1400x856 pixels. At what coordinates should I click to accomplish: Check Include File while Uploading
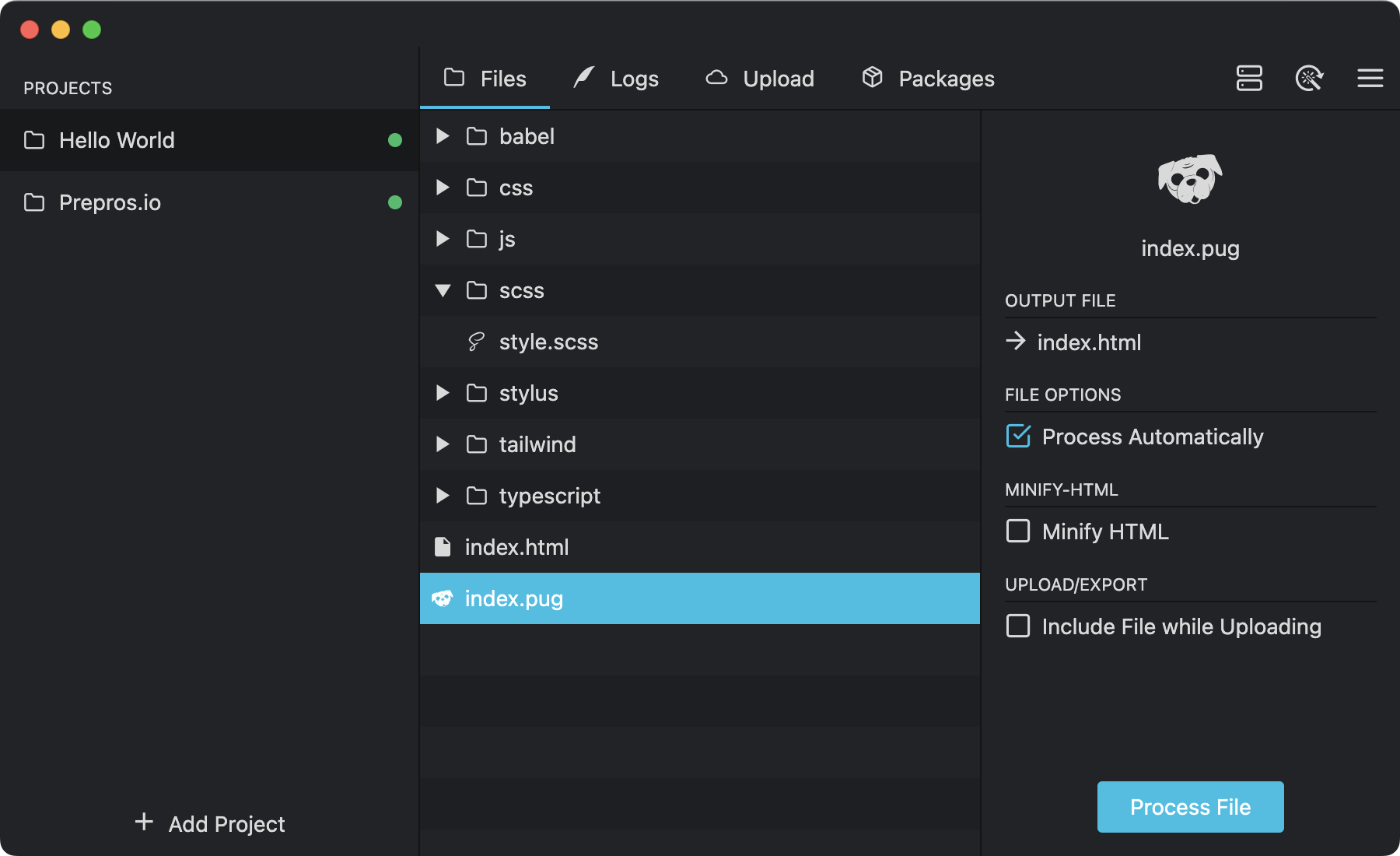click(x=1018, y=626)
